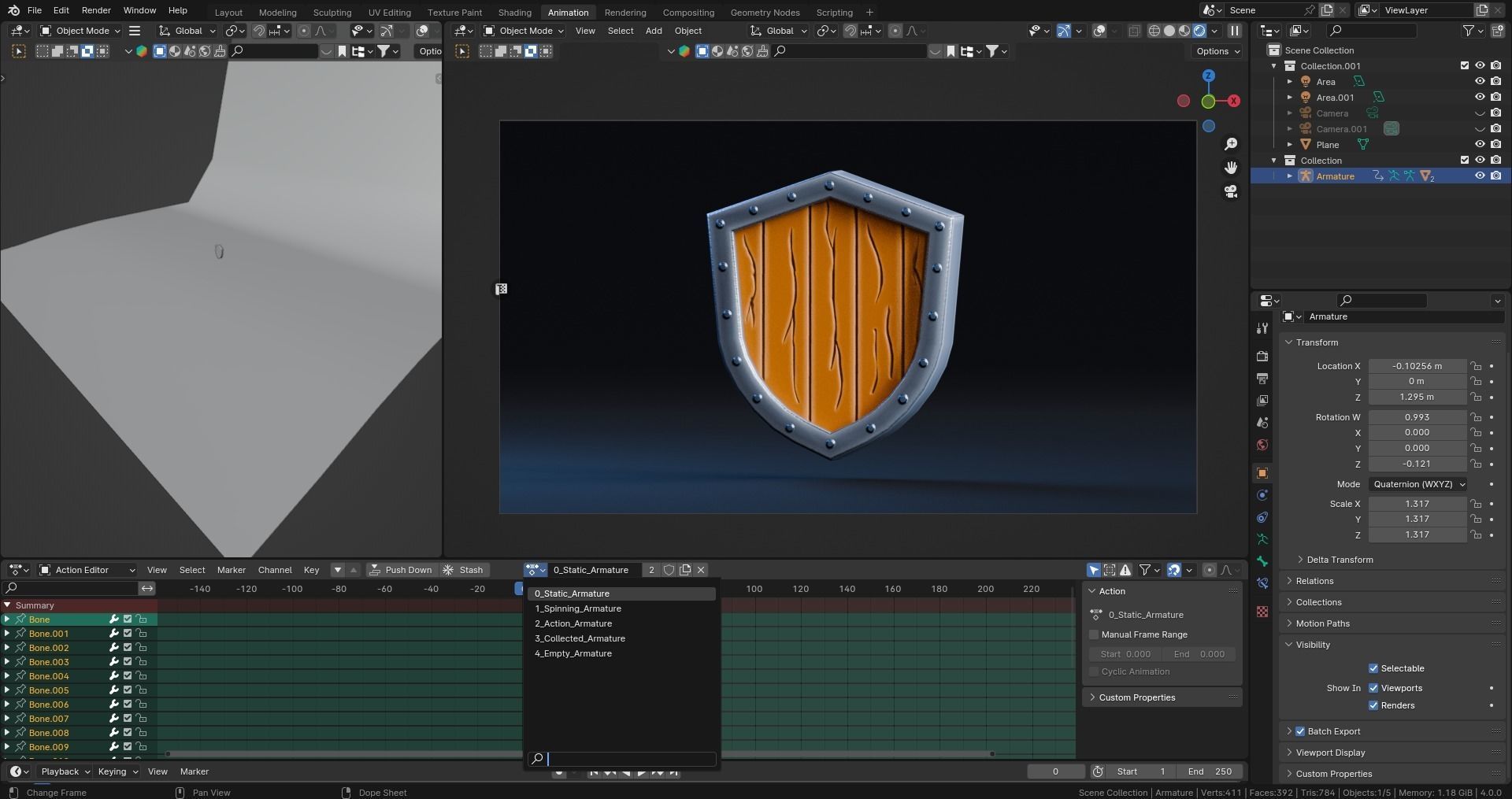Lock the Location X value
The width and height of the screenshot is (1512, 799).
[1477, 366]
